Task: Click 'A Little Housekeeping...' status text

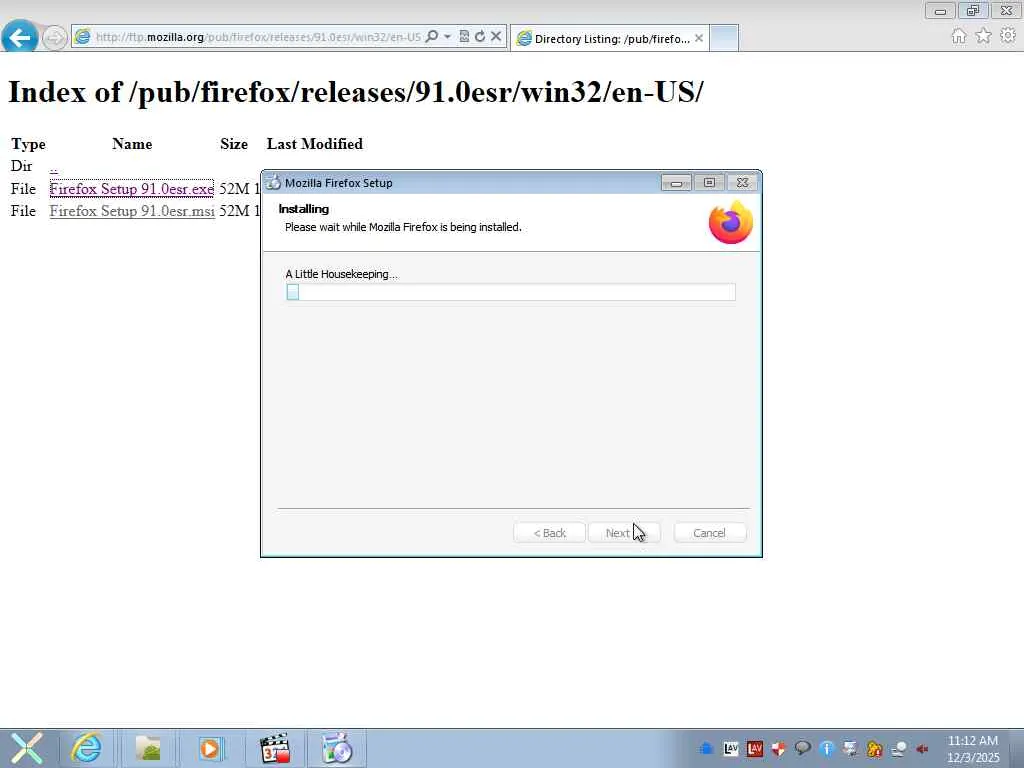Action: [x=342, y=274]
